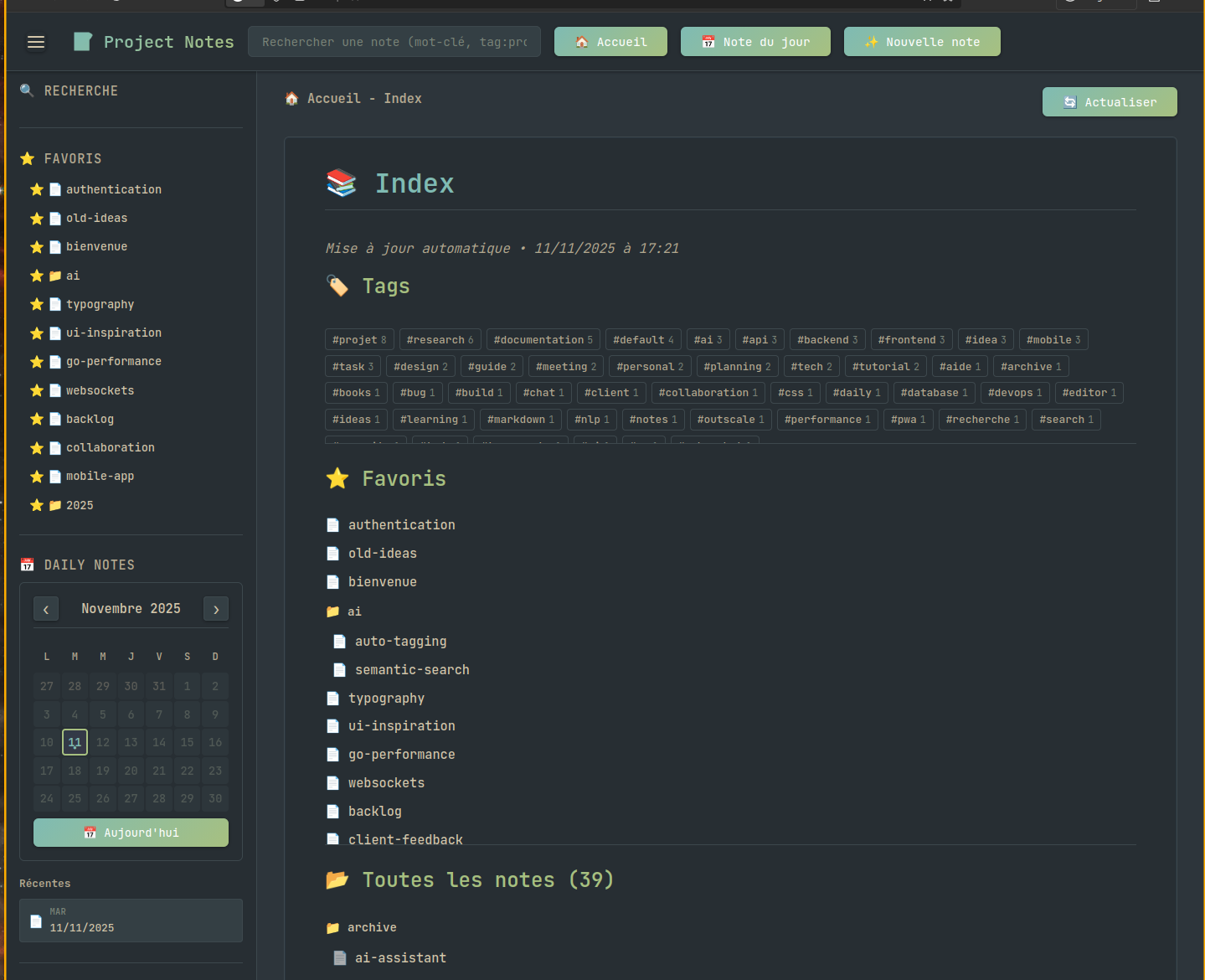Go to next month in the calendar
Viewport: 1205px width, 980px height.
coord(215,609)
